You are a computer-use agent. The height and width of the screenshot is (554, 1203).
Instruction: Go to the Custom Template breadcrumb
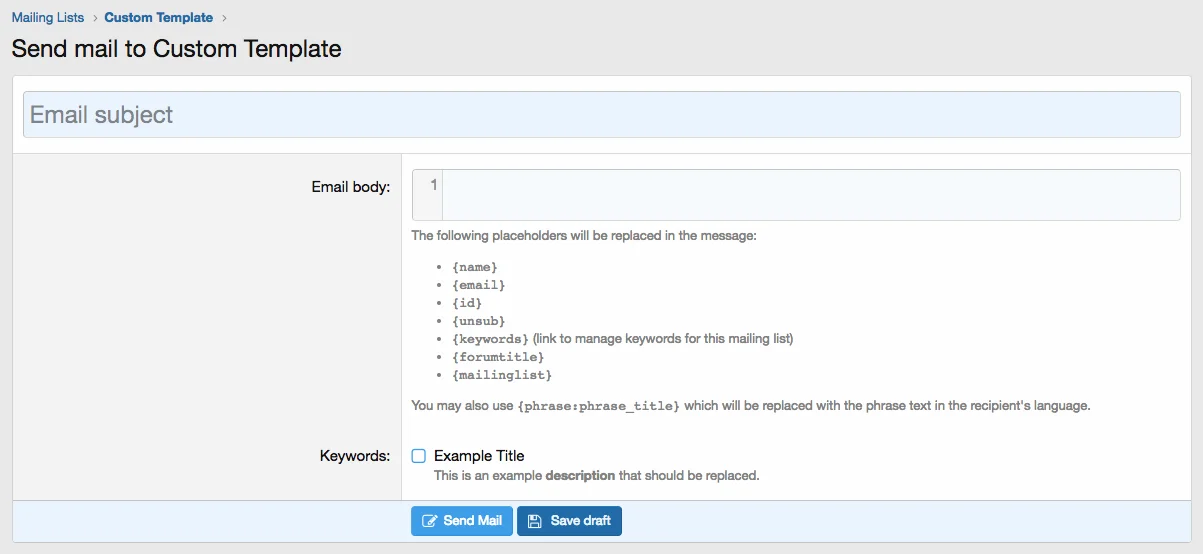[x=158, y=18]
